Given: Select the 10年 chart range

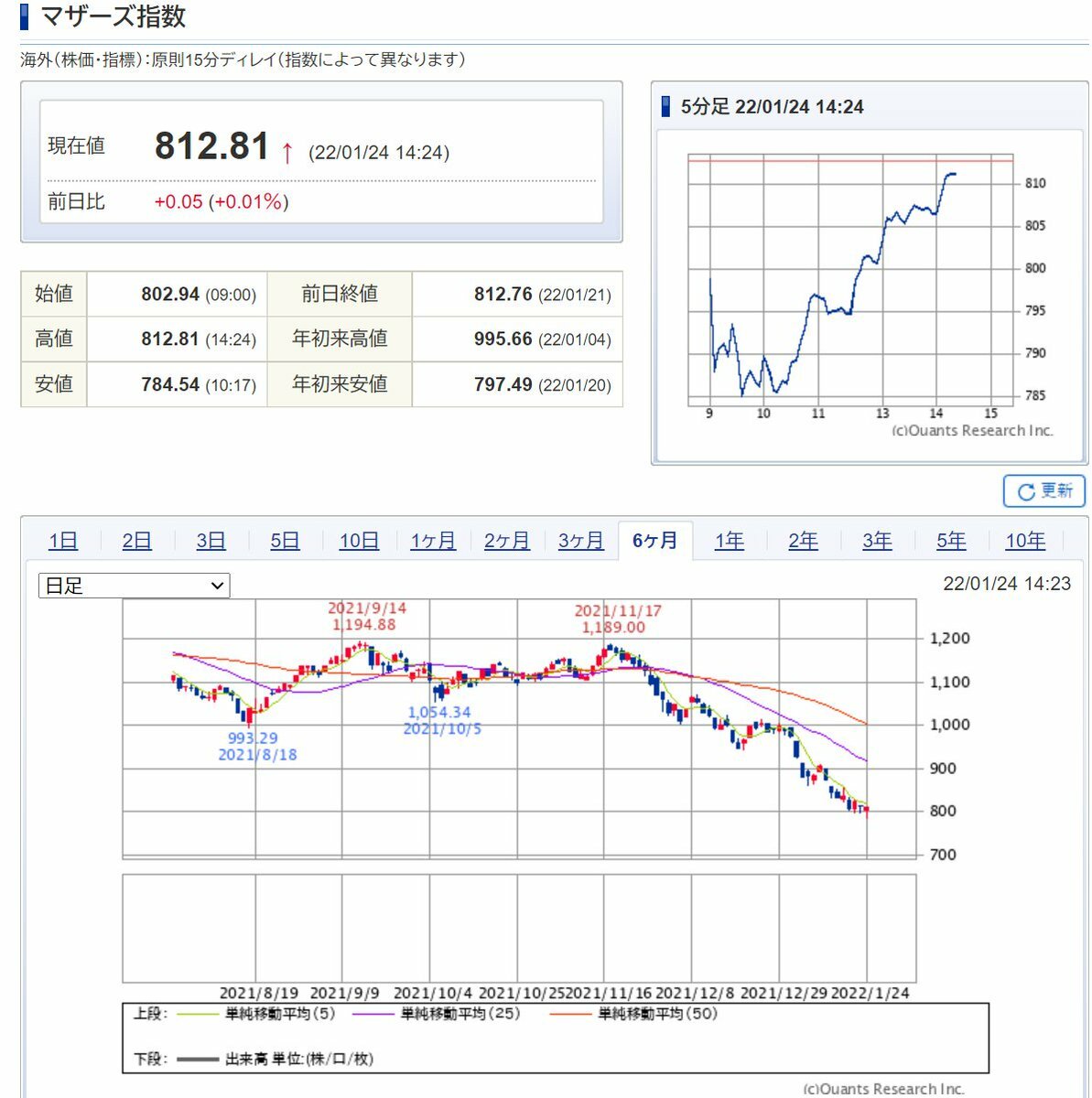Looking at the screenshot, I should pyautogui.click(x=1025, y=541).
